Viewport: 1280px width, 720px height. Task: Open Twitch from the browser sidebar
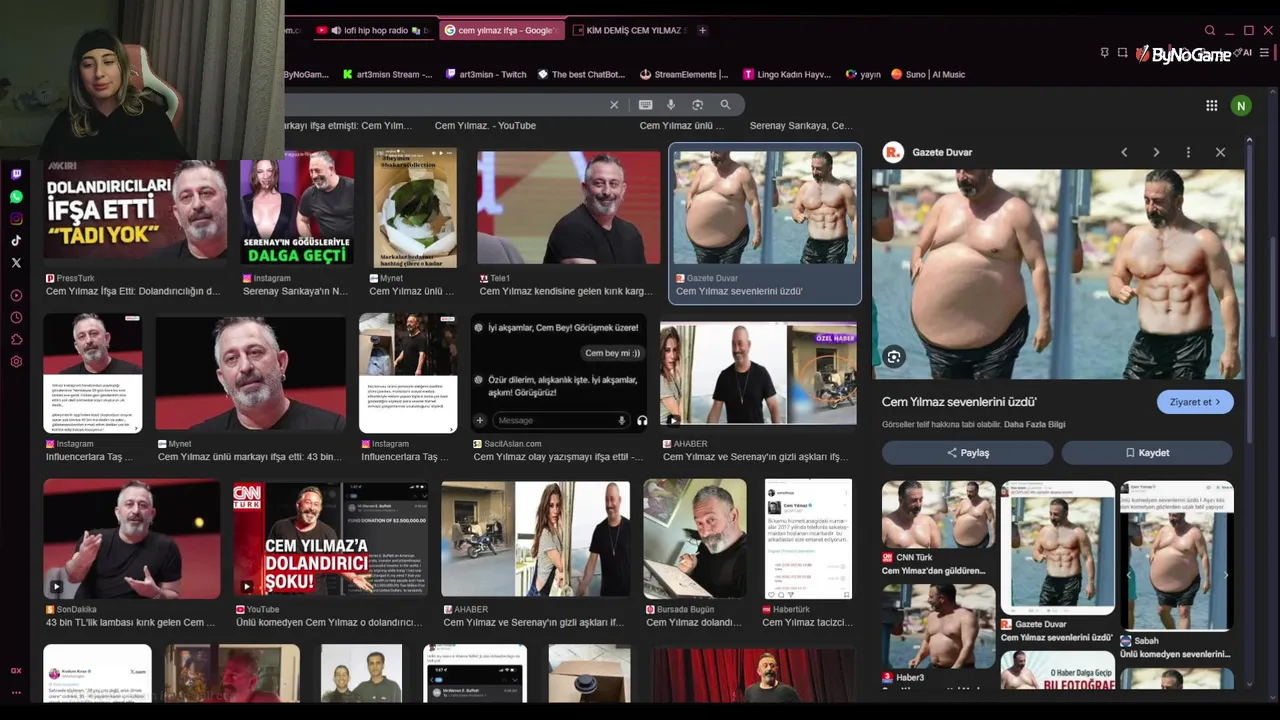pos(16,174)
